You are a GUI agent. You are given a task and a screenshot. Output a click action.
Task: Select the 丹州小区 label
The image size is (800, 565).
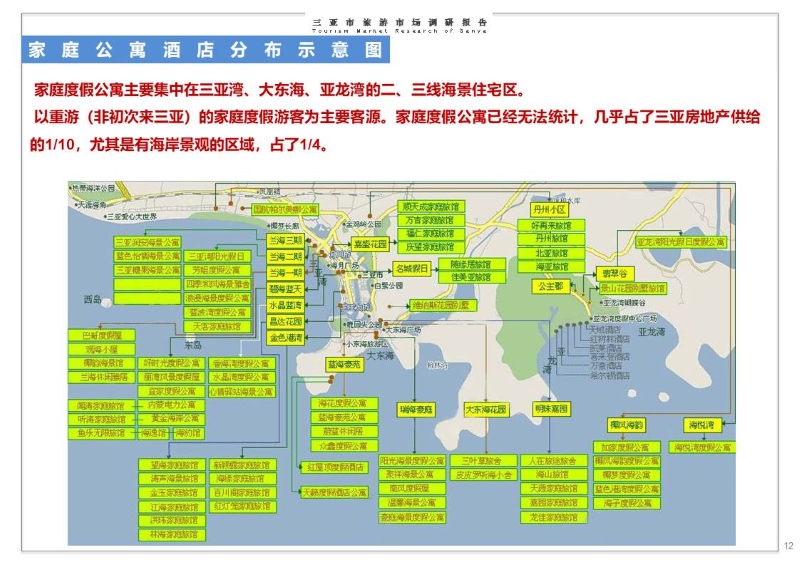[x=551, y=211]
